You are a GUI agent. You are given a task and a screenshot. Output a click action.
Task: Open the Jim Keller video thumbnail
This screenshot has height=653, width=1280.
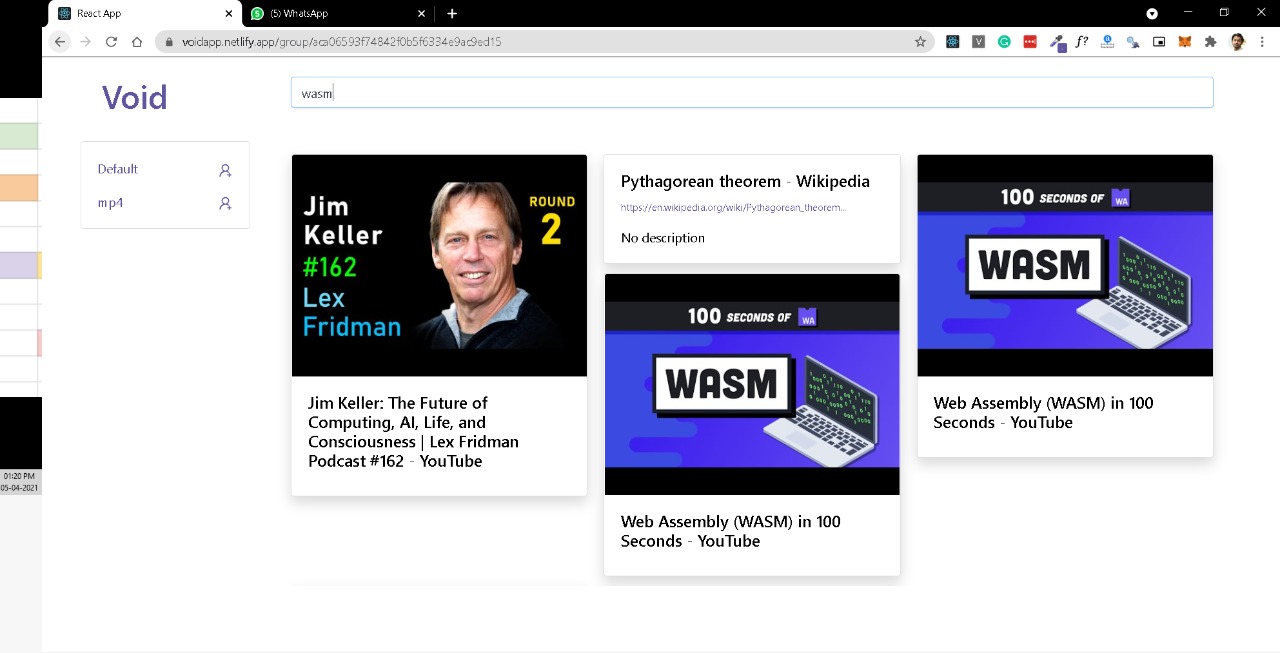[439, 265]
